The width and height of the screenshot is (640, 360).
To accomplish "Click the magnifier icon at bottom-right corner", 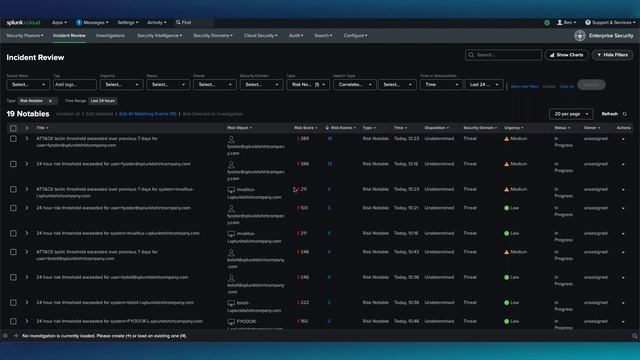I will (634, 336).
